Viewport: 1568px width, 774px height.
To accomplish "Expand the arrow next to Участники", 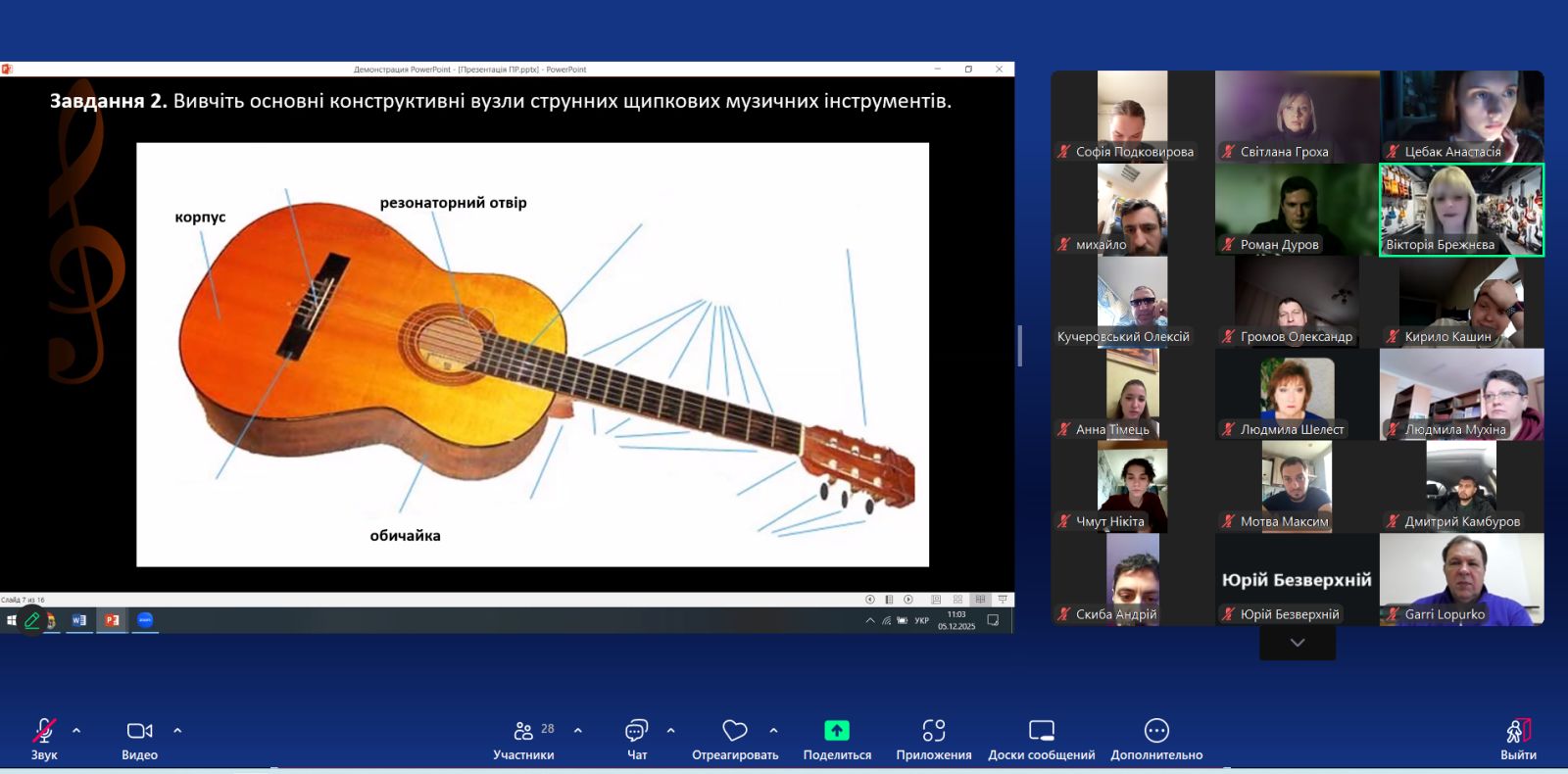I will coord(578,730).
